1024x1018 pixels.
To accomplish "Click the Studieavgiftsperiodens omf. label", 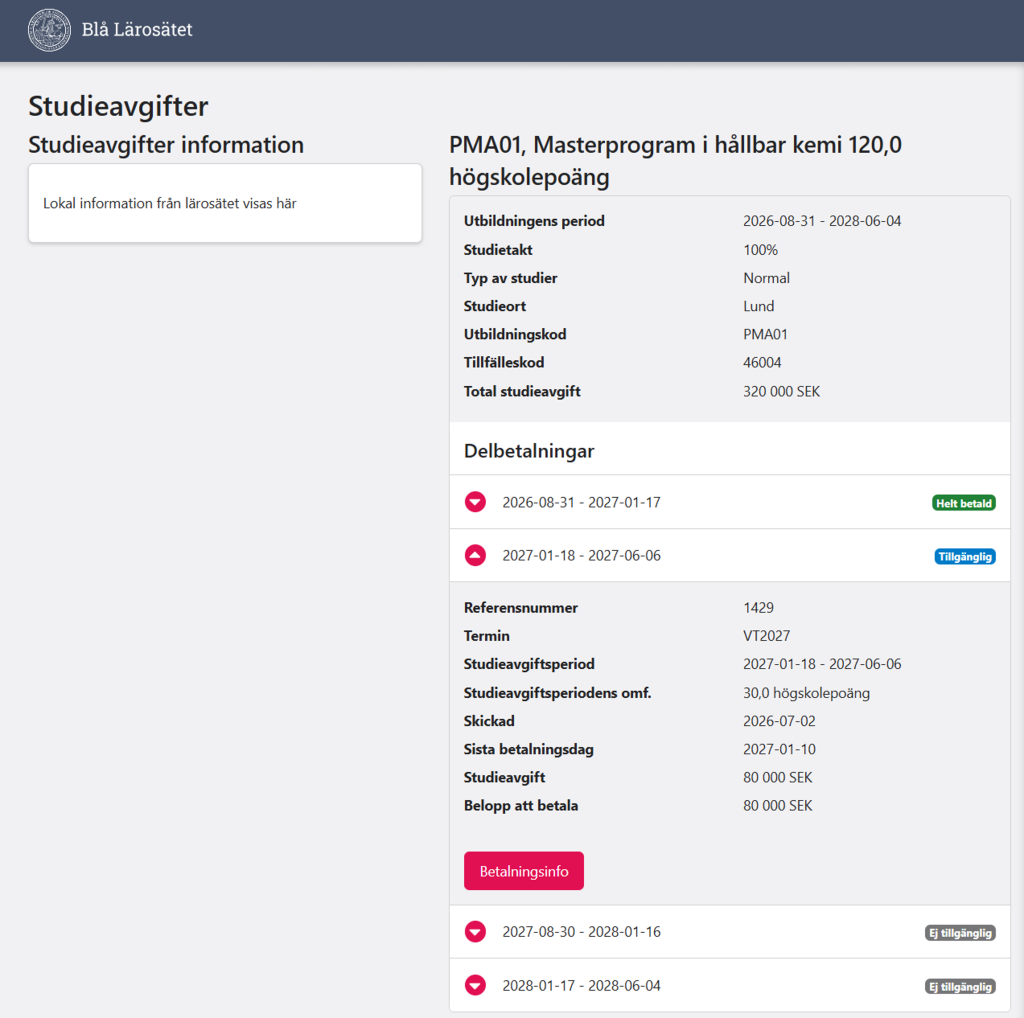I will [x=557, y=693].
